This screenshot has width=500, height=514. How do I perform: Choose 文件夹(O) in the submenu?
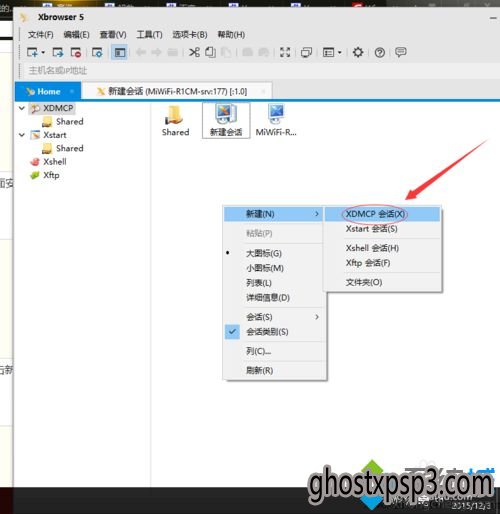(382, 282)
